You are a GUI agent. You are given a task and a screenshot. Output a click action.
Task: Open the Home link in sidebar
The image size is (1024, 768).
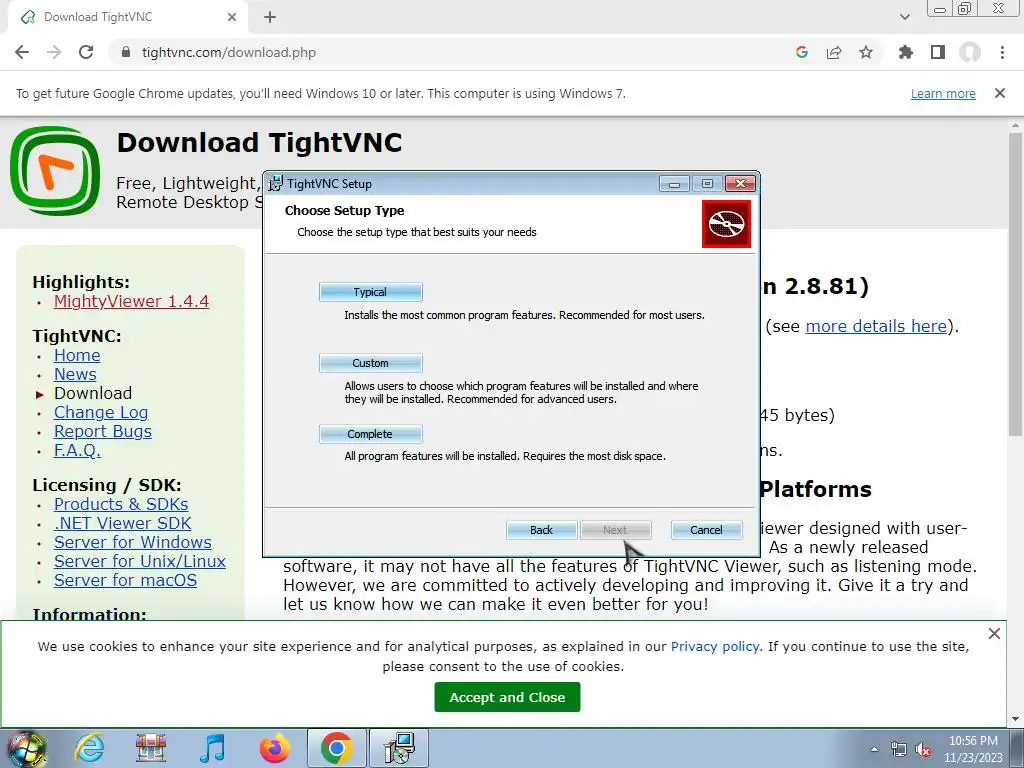[x=77, y=356]
